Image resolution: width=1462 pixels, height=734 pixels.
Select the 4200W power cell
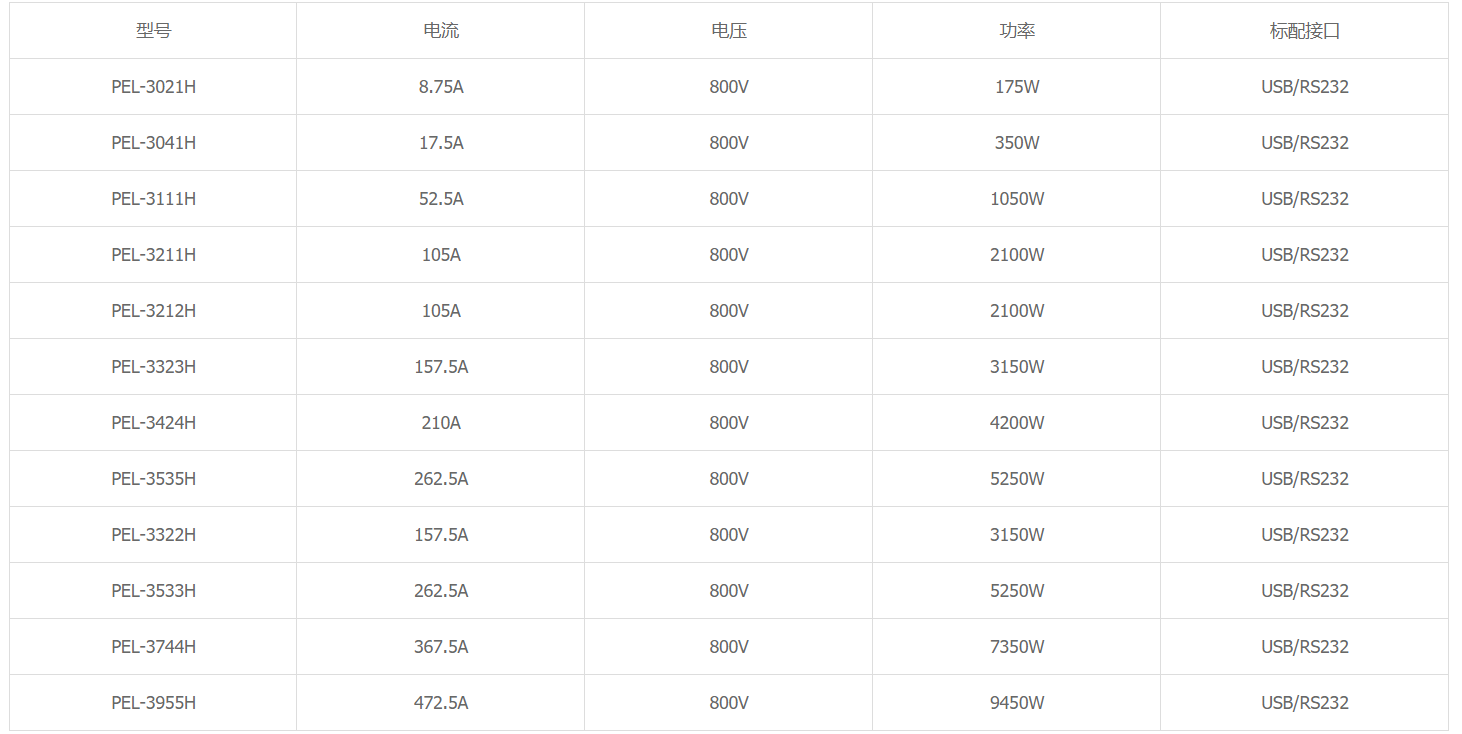click(1017, 423)
